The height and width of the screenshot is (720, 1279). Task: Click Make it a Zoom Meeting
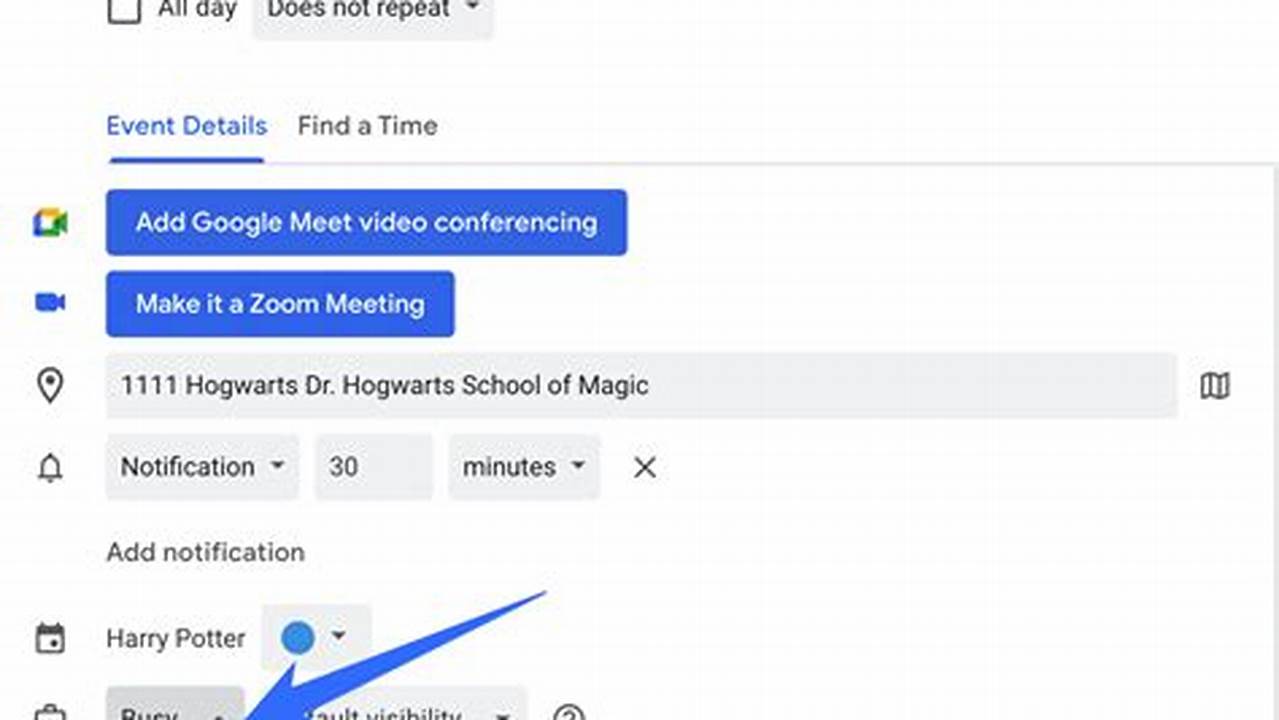tap(280, 304)
